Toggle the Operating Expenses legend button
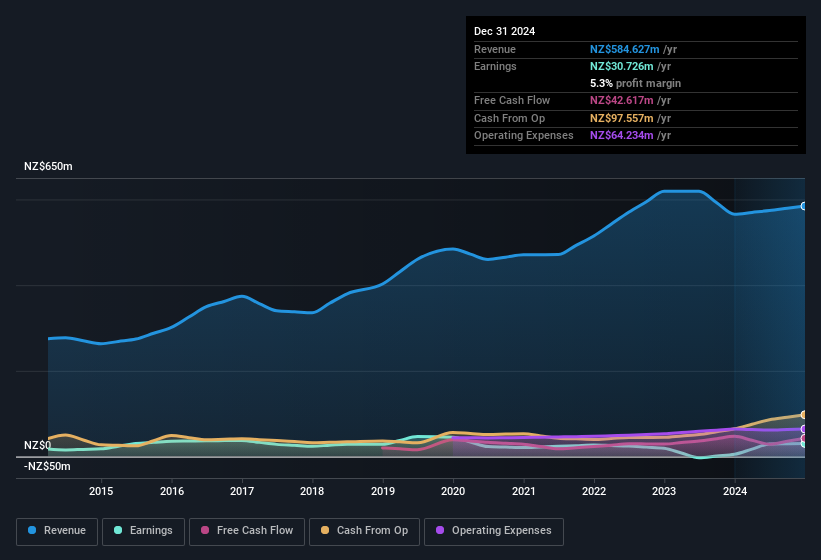 tap(494, 531)
